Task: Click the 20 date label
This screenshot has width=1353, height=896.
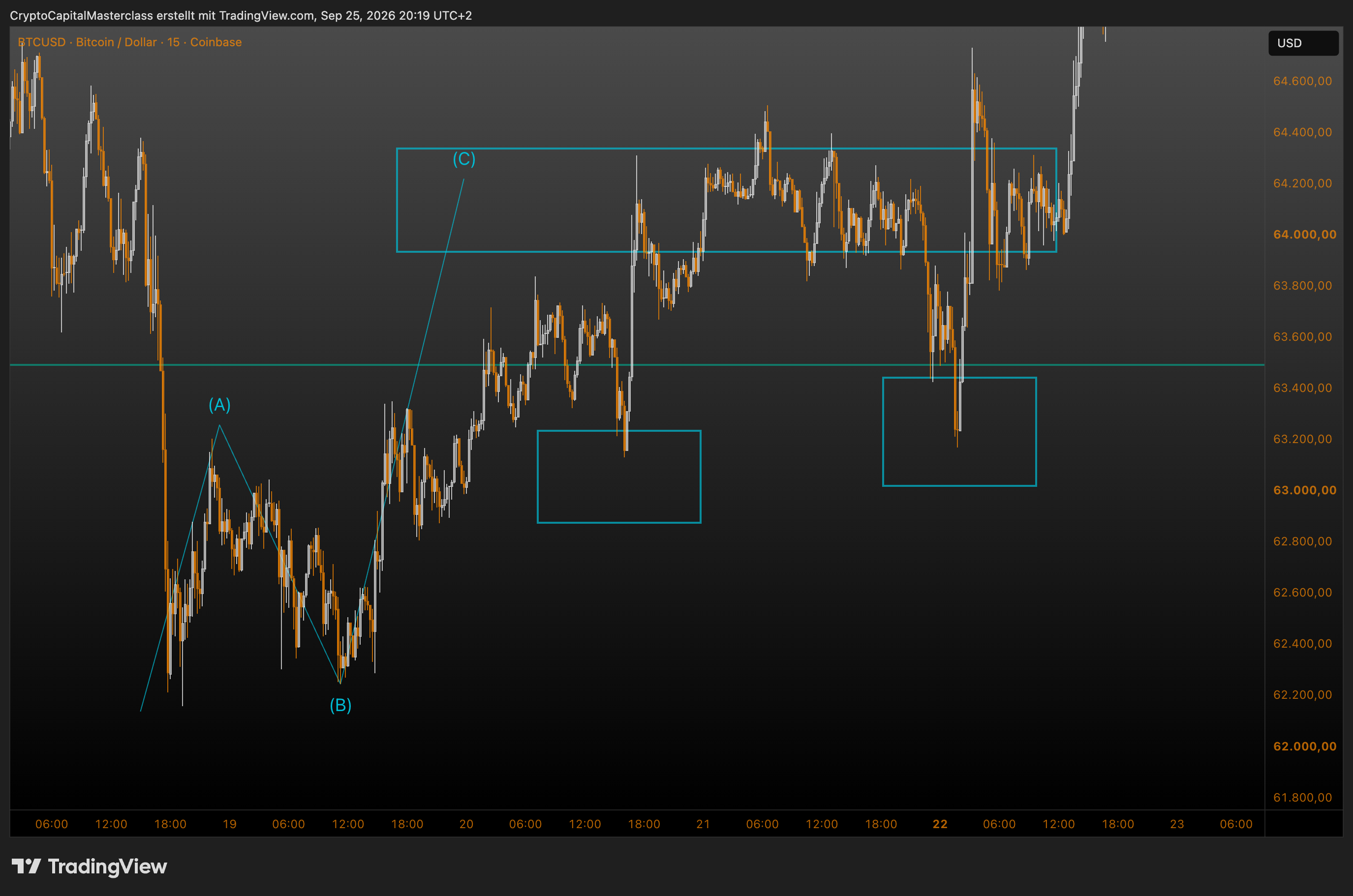Action: (466, 824)
